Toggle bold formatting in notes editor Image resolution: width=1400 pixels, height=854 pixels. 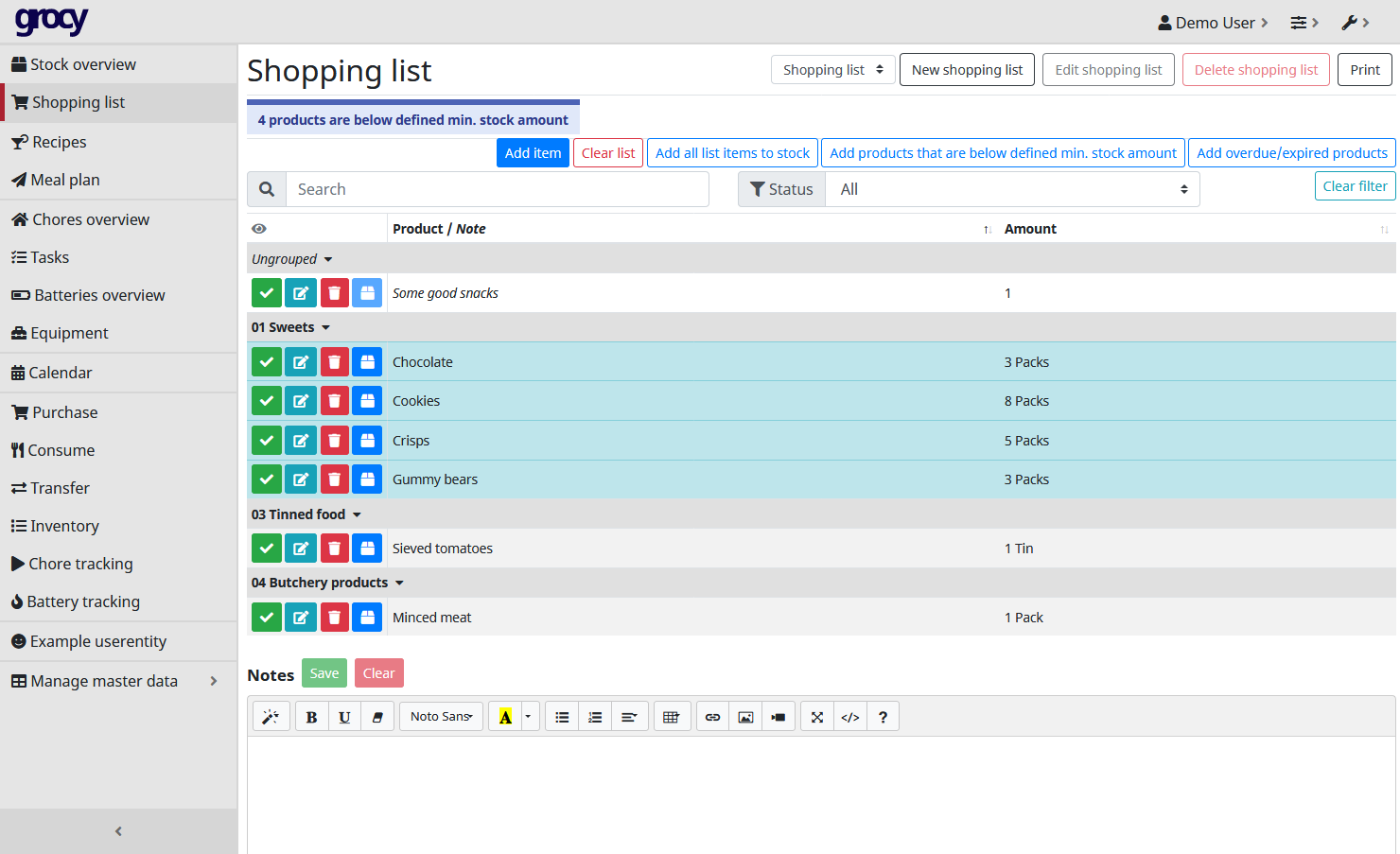[x=311, y=717]
